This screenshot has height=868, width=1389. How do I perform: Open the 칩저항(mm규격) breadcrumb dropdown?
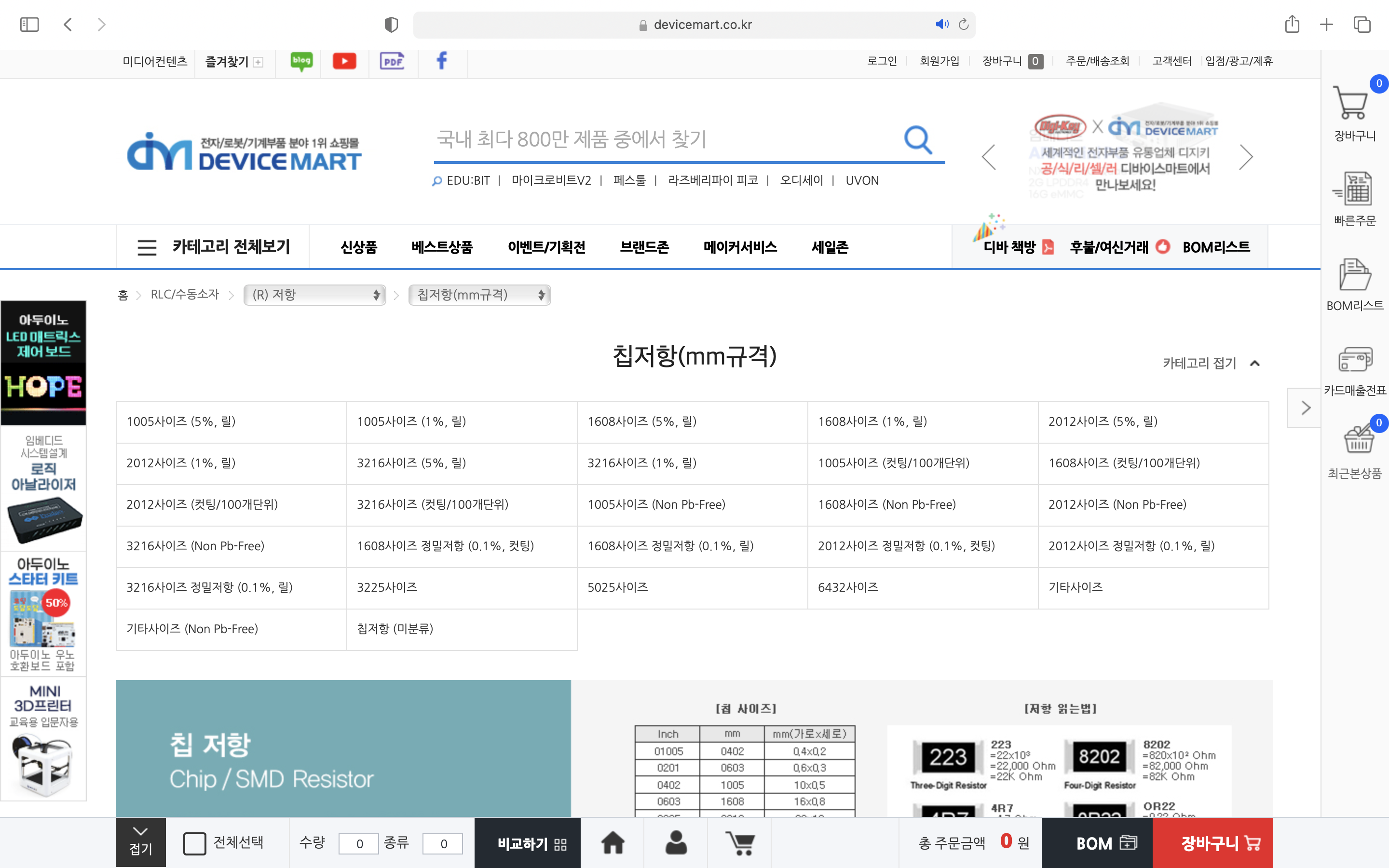click(479, 295)
